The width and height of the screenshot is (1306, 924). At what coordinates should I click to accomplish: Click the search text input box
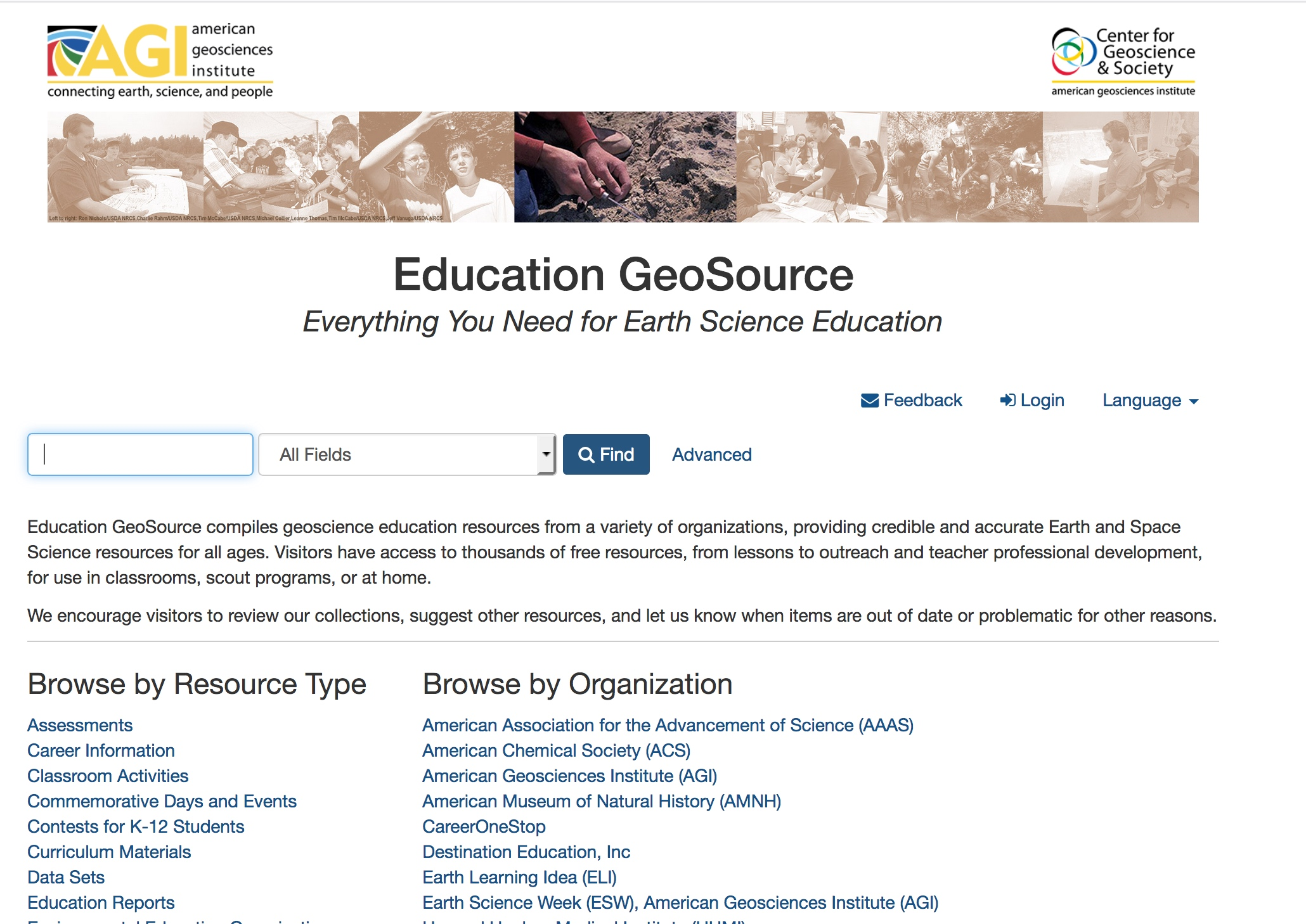coord(140,454)
